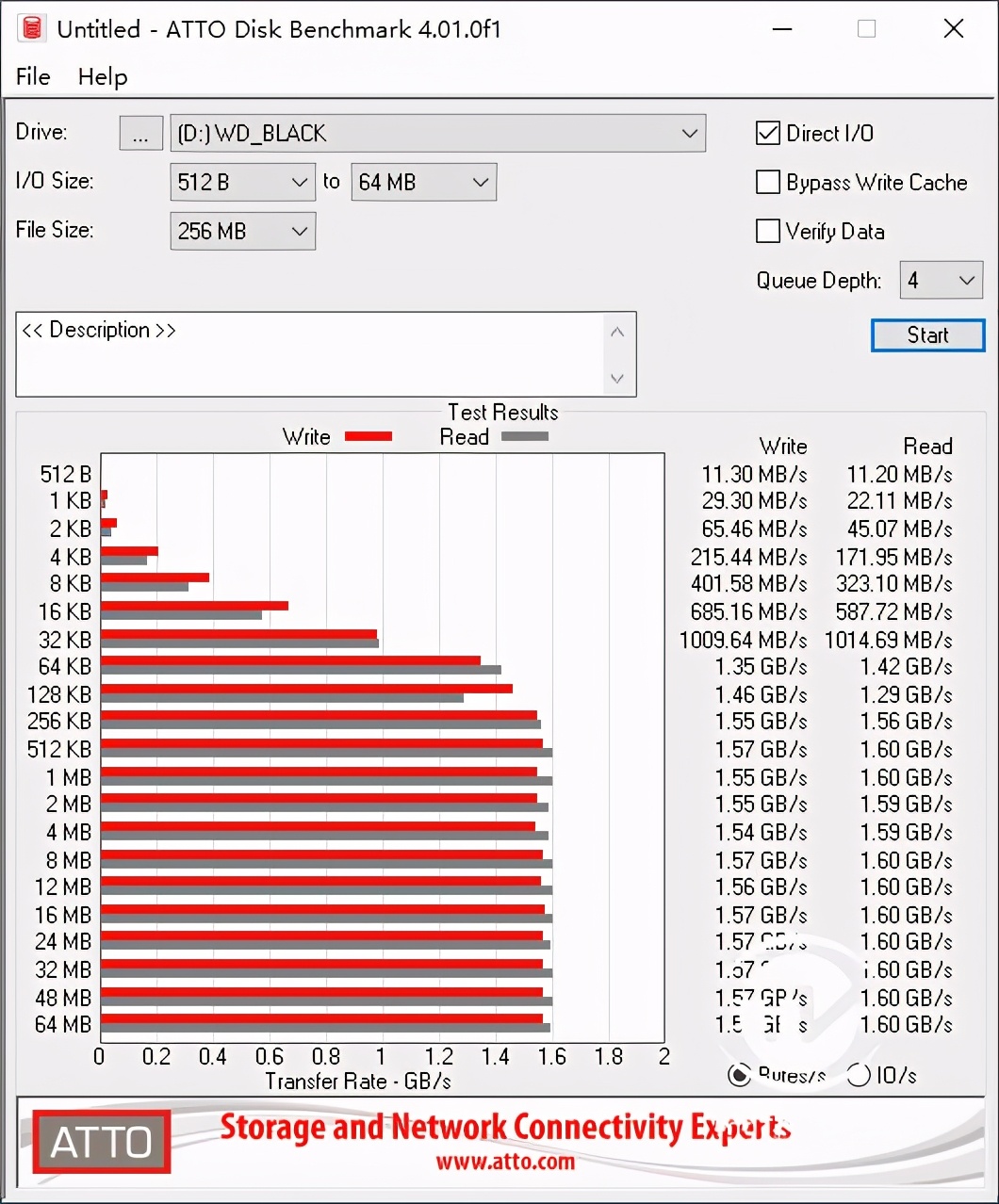Maximize the ATTO window

[x=867, y=28]
